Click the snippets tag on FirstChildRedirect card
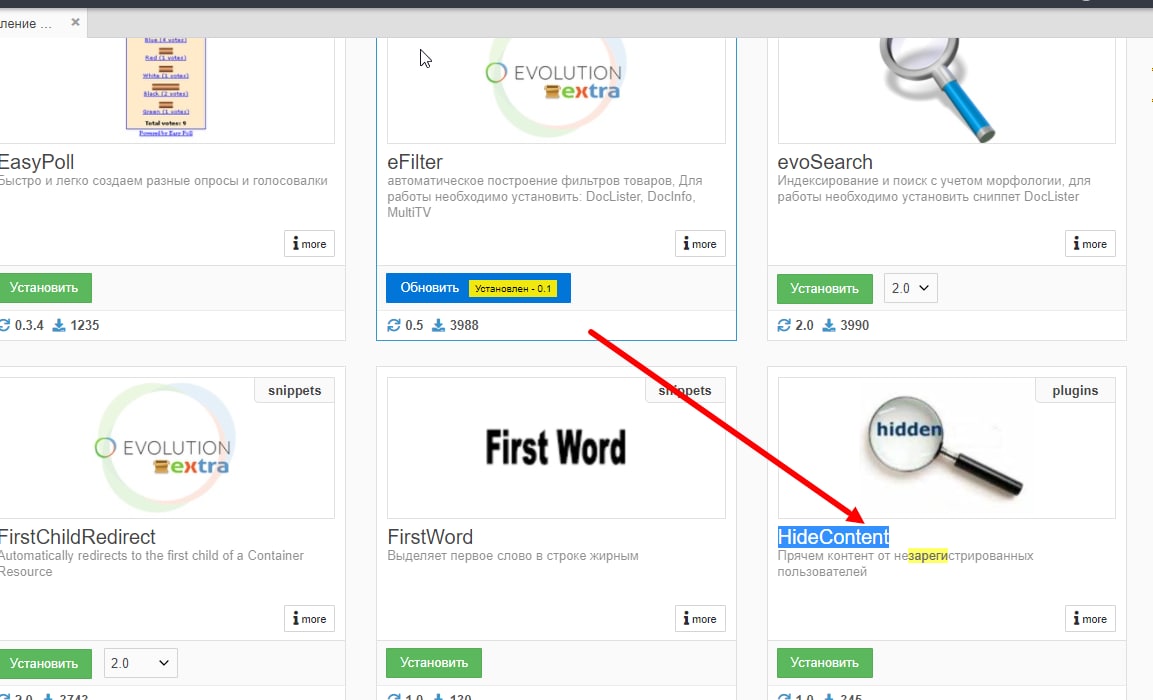This screenshot has width=1153, height=700. tap(294, 390)
